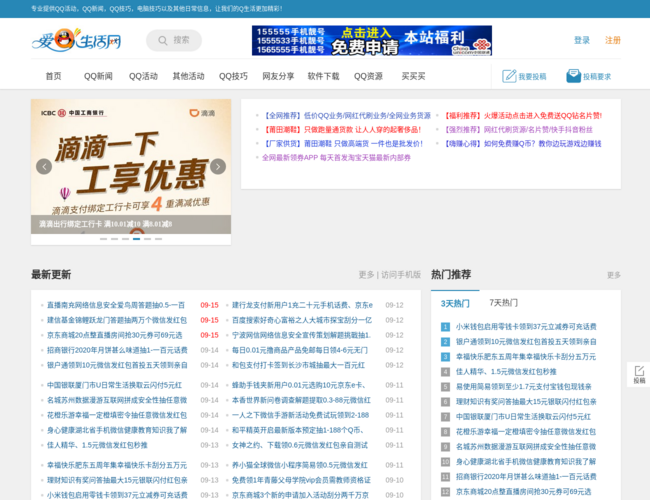Click the 我要投稿 pencil icon
This screenshot has height=500, width=650.
[509, 76]
